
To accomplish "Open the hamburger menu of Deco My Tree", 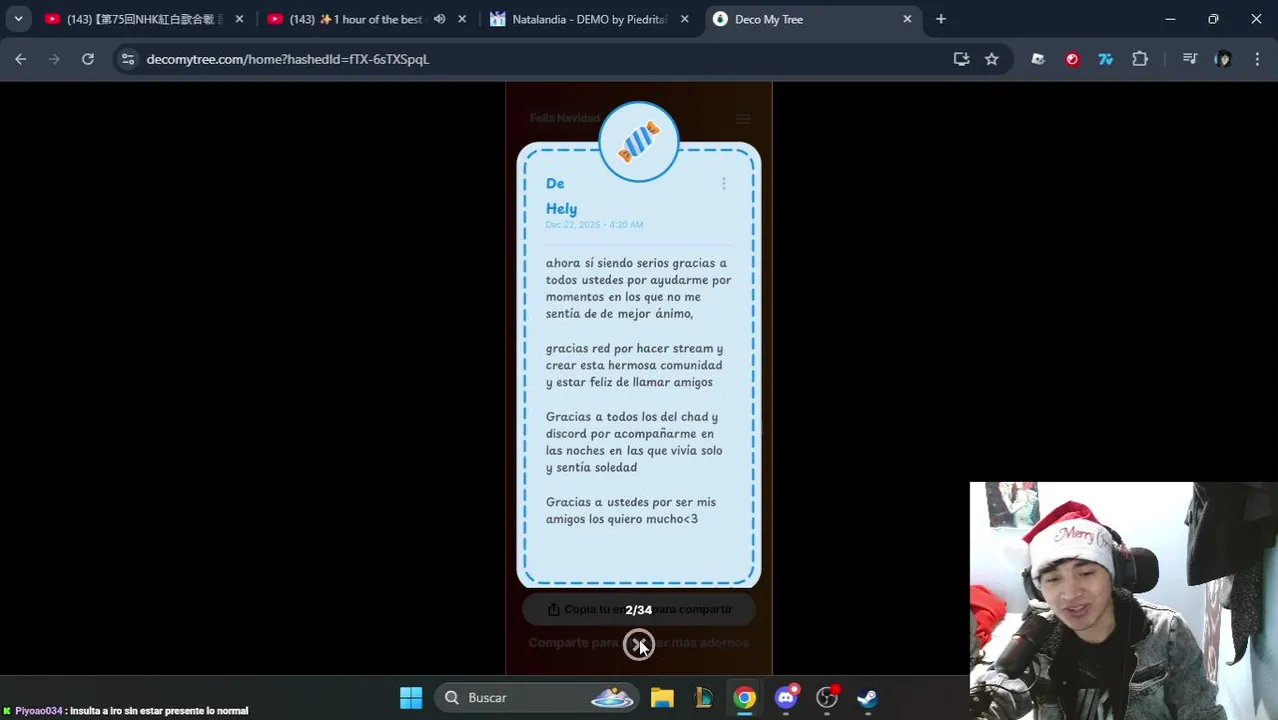I will (743, 119).
